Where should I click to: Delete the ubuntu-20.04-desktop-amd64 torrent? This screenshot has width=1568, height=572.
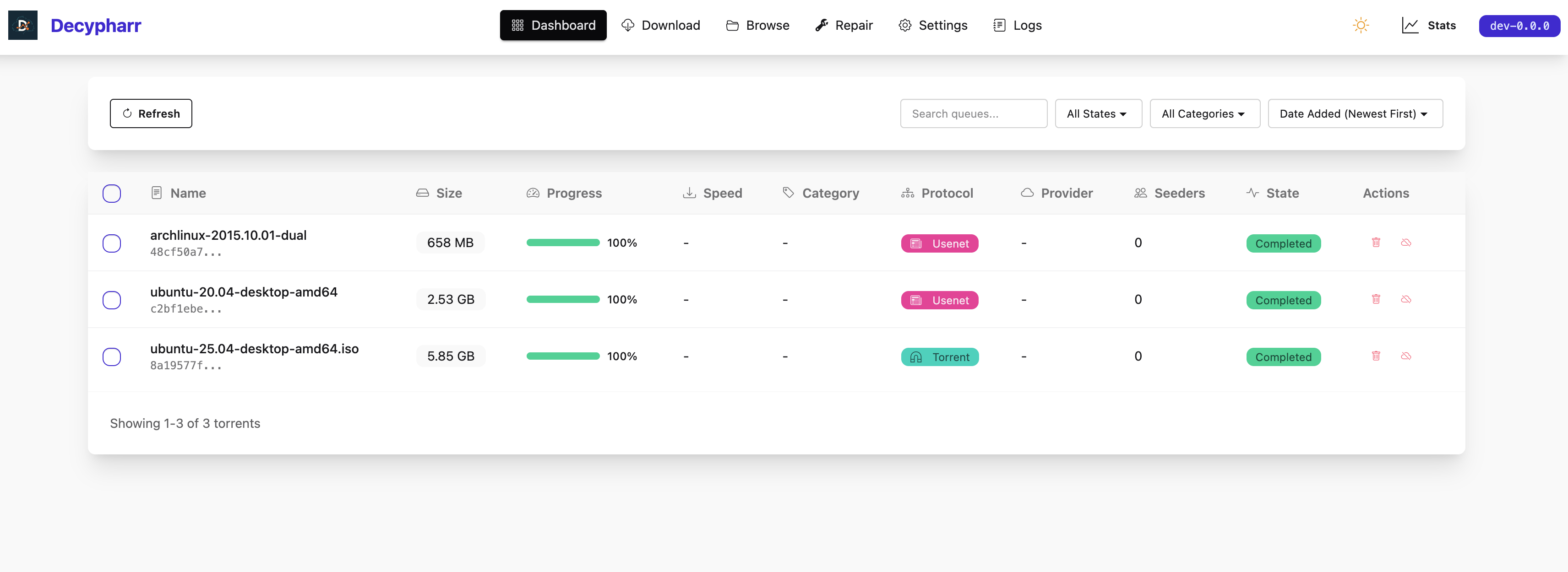[x=1376, y=299]
